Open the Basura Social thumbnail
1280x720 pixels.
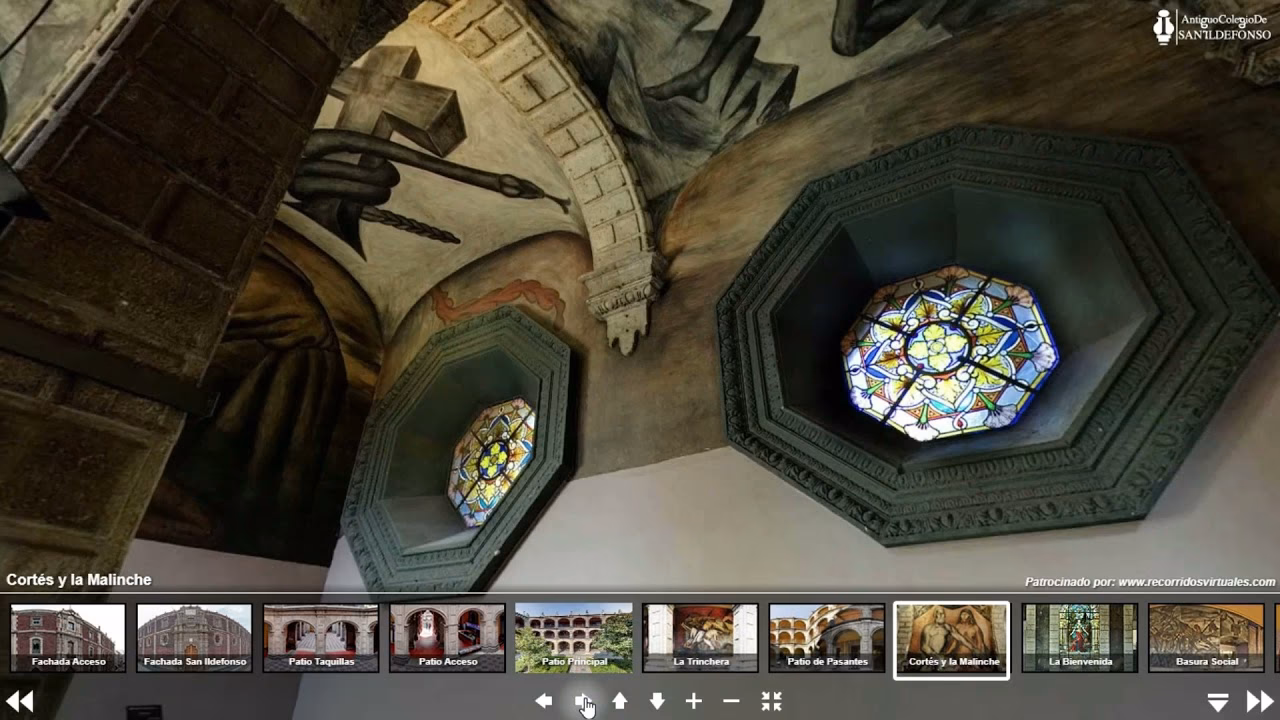(1206, 638)
